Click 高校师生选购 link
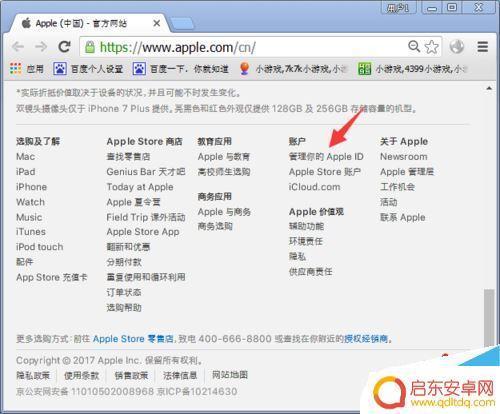This screenshot has width=500, height=414. click(224, 172)
